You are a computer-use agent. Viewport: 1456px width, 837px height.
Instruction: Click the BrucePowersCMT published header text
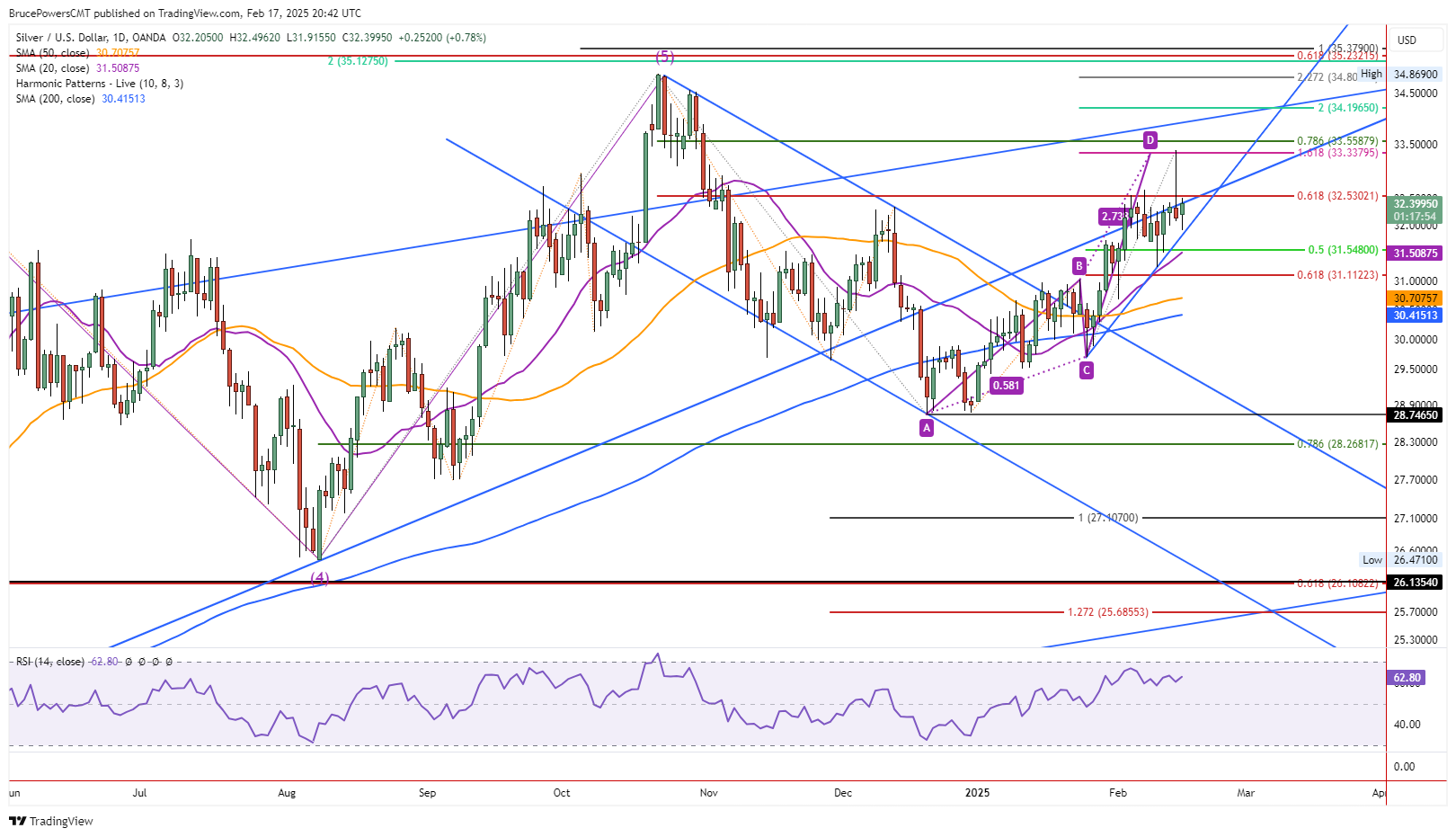(185, 13)
